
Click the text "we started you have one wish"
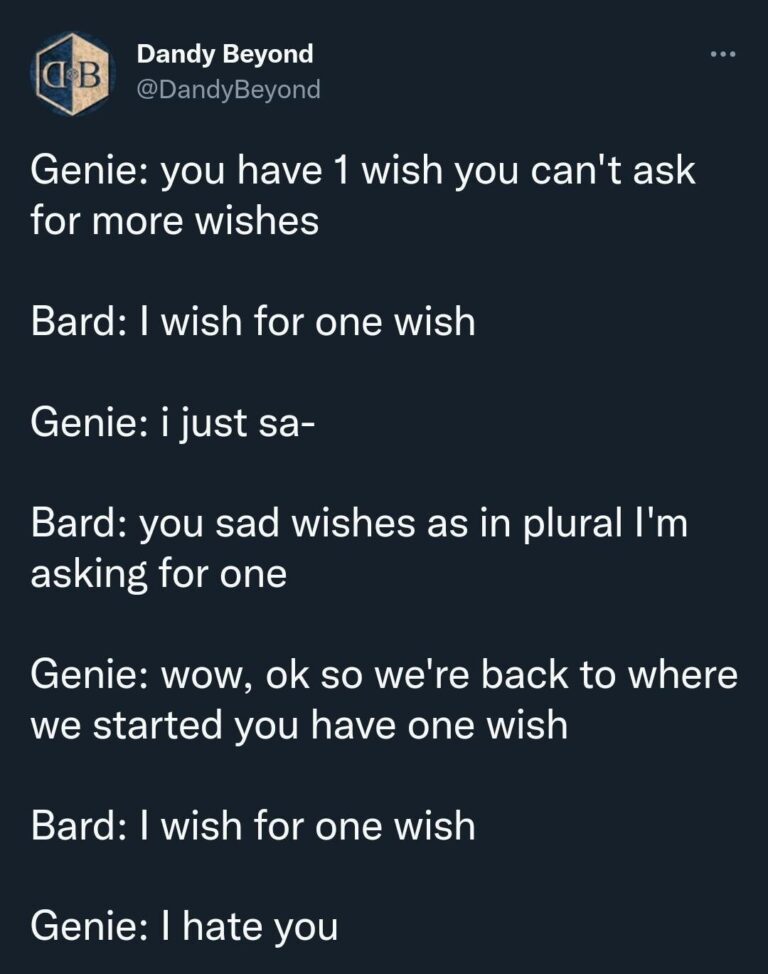(299, 725)
